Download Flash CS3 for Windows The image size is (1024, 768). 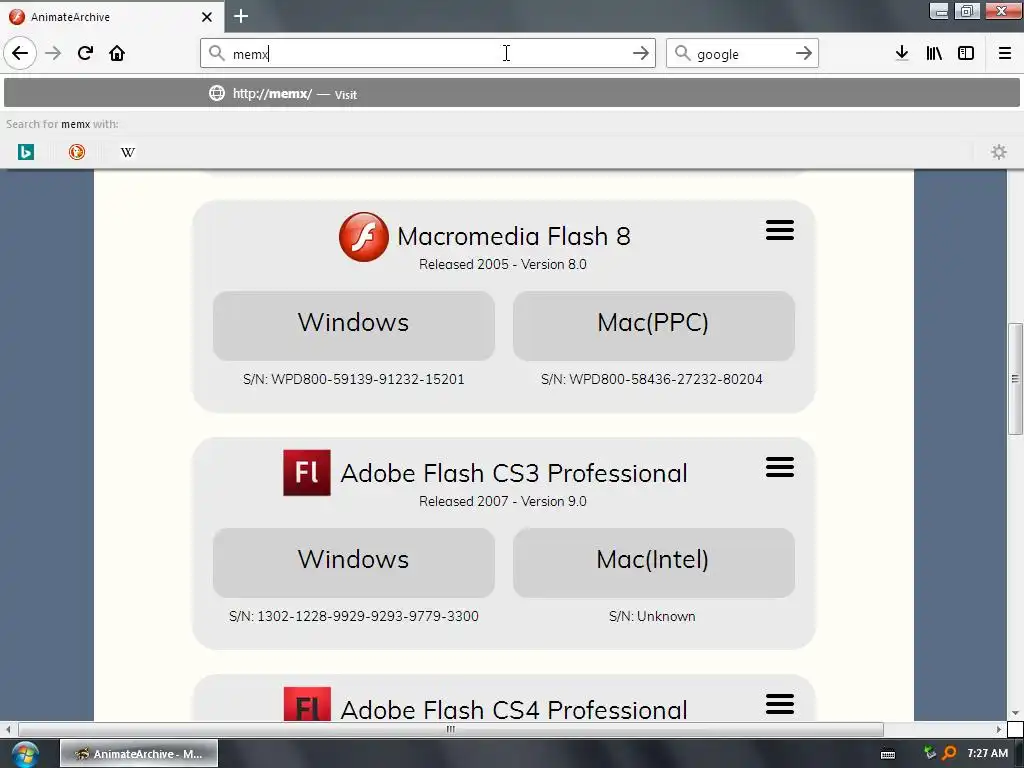pos(353,562)
